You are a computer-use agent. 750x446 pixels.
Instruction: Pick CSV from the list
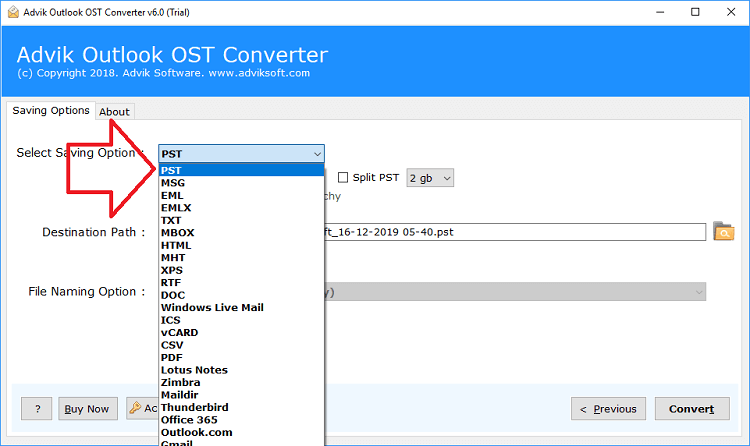point(242,345)
